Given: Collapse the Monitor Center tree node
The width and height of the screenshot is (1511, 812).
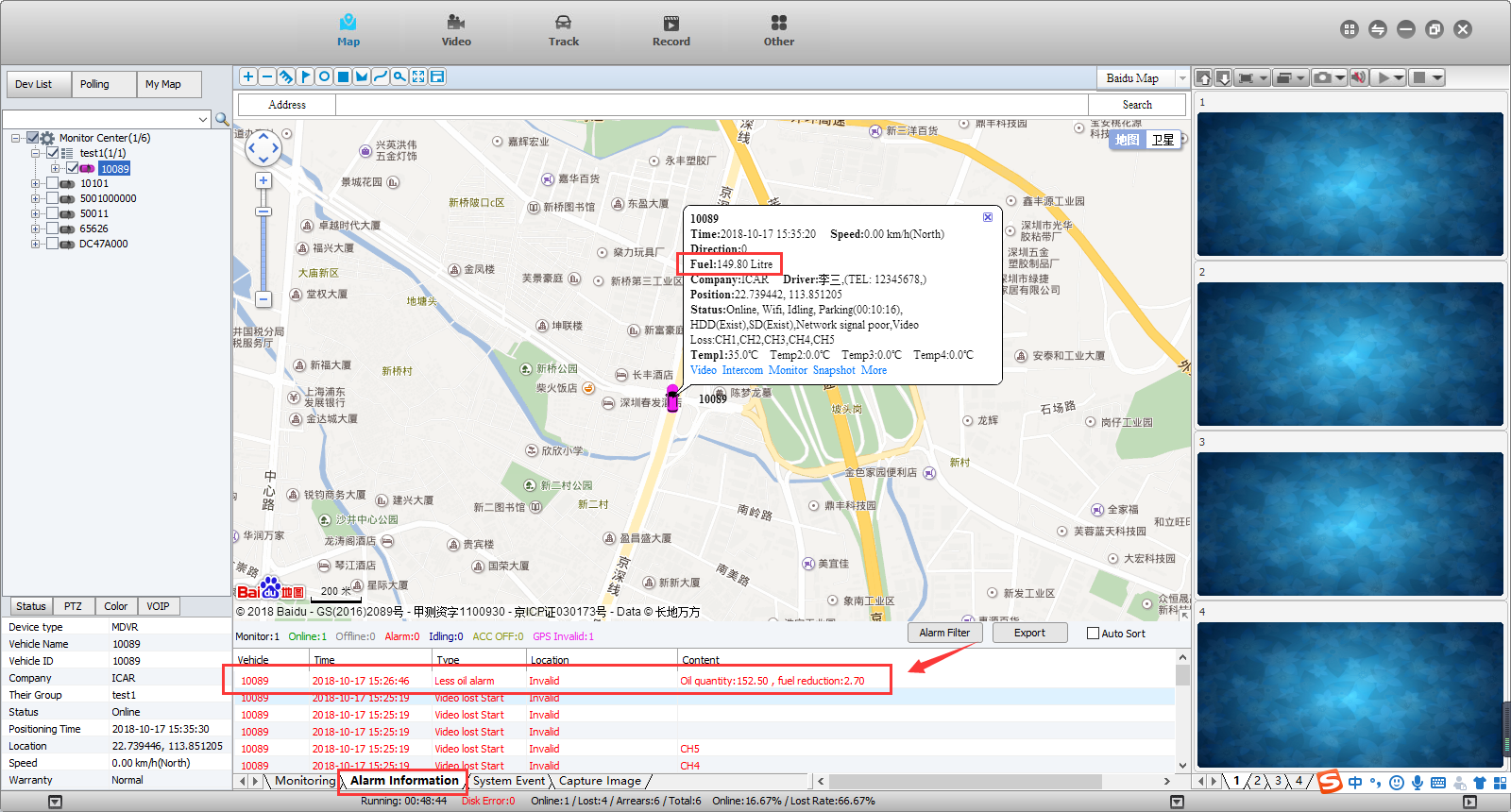Looking at the screenshot, I should 16,138.
